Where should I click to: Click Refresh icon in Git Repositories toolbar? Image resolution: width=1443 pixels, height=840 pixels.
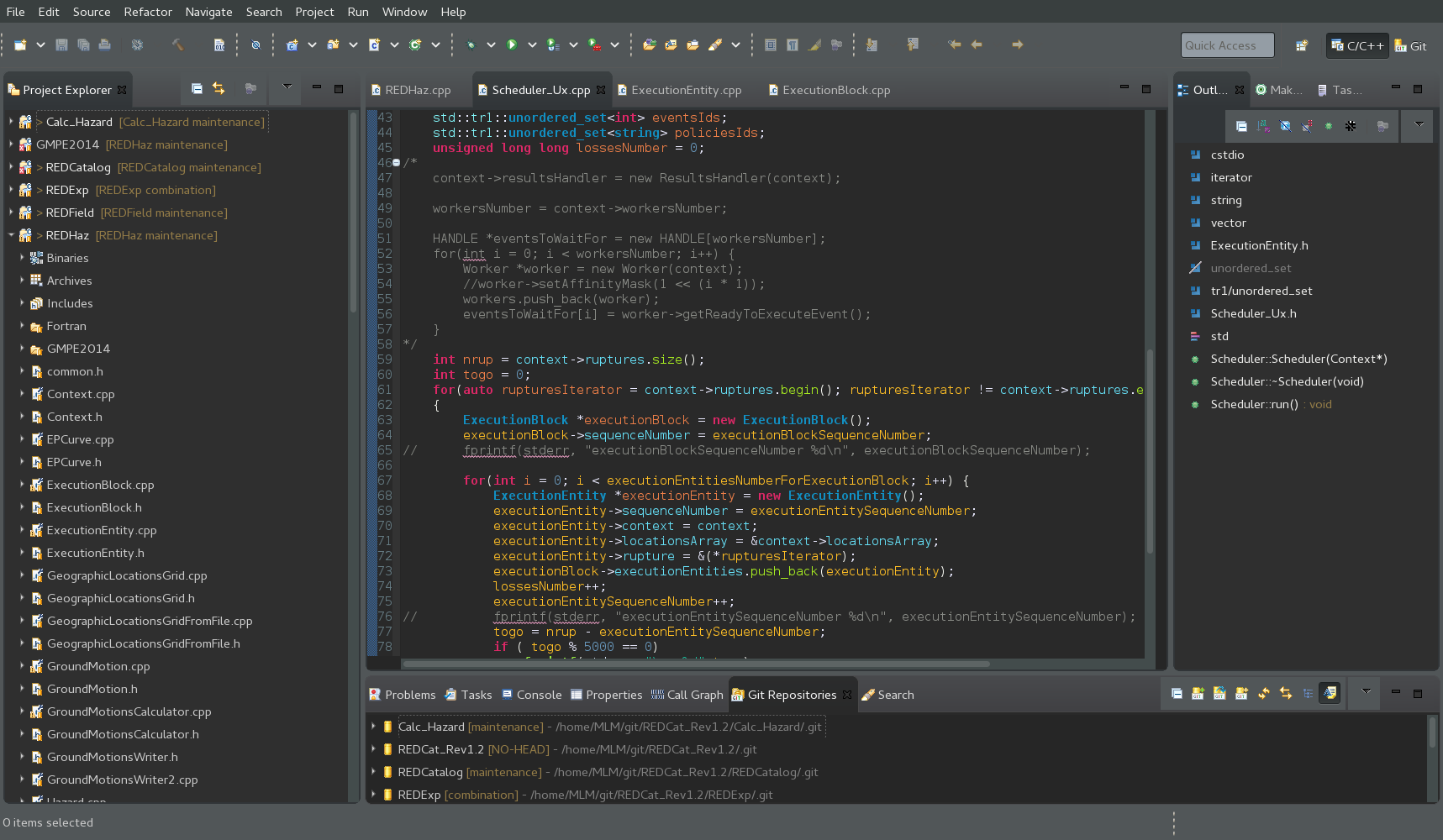pos(1263,694)
